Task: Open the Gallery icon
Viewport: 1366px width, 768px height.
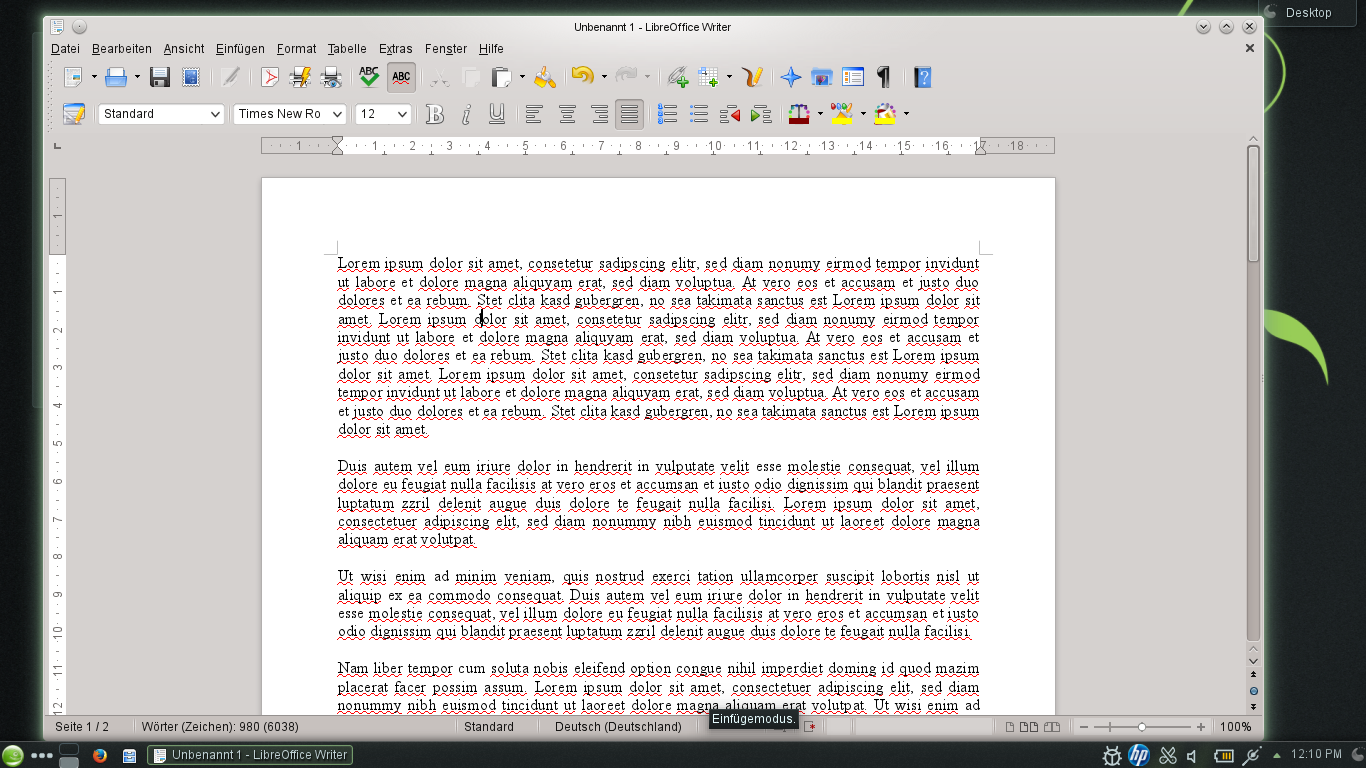Action: point(822,77)
